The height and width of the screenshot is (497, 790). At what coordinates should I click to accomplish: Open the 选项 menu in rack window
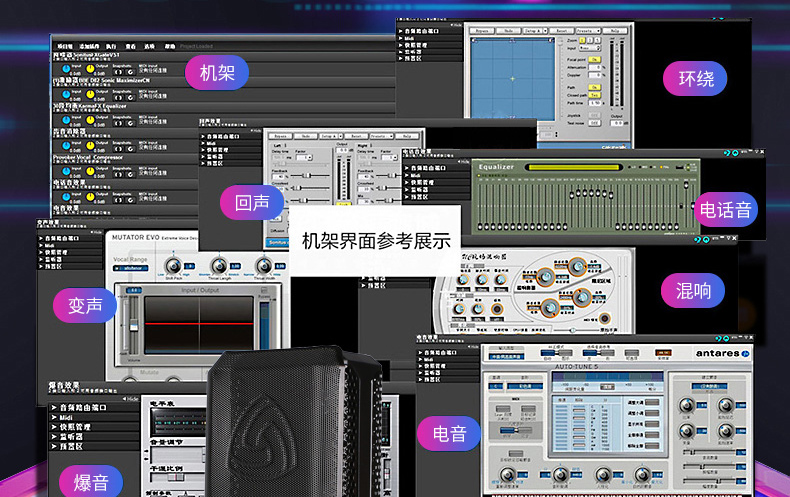pyautogui.click(x=150, y=46)
